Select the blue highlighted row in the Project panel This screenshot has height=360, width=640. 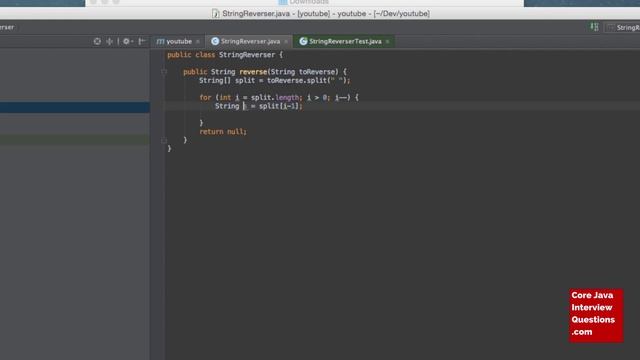[x=75, y=107]
